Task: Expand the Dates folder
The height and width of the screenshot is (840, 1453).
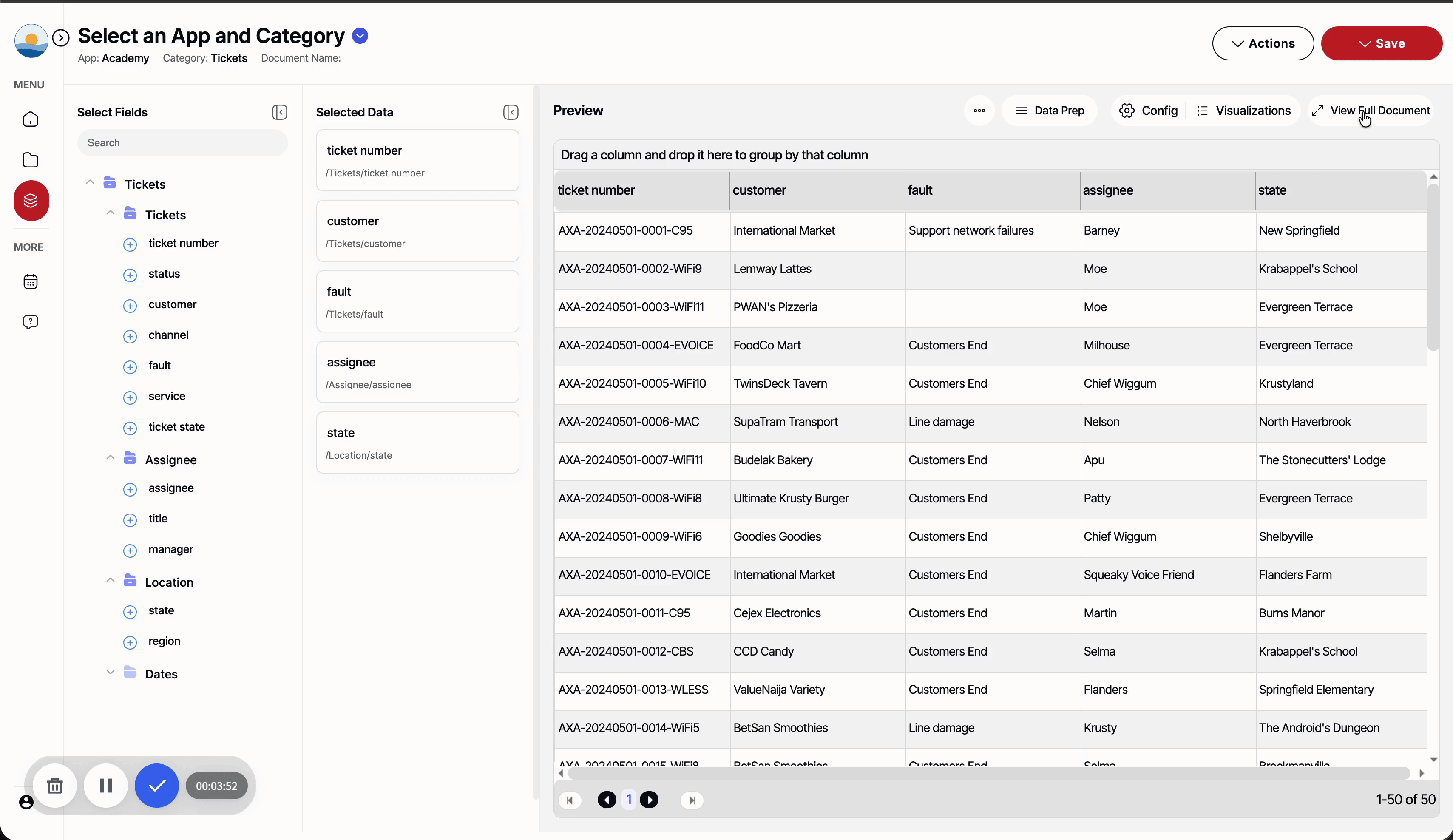Action: [110, 672]
